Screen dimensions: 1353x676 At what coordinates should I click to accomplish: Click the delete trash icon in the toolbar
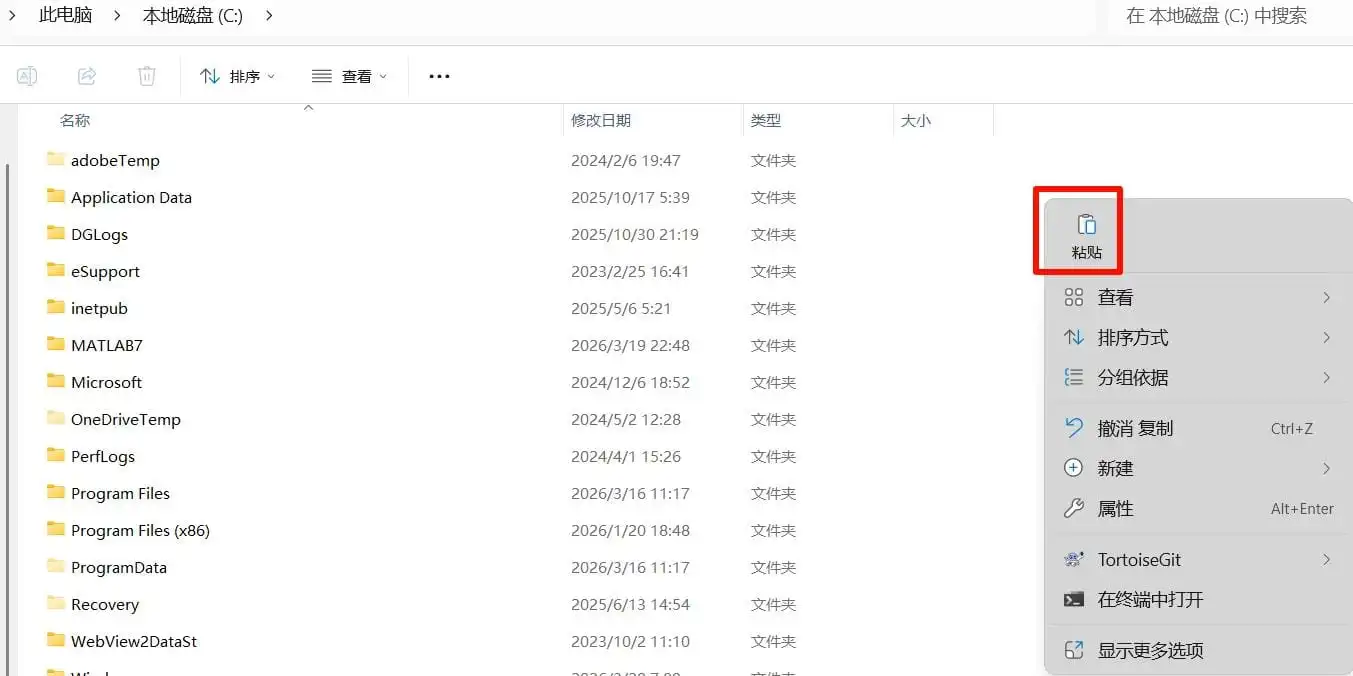(147, 76)
